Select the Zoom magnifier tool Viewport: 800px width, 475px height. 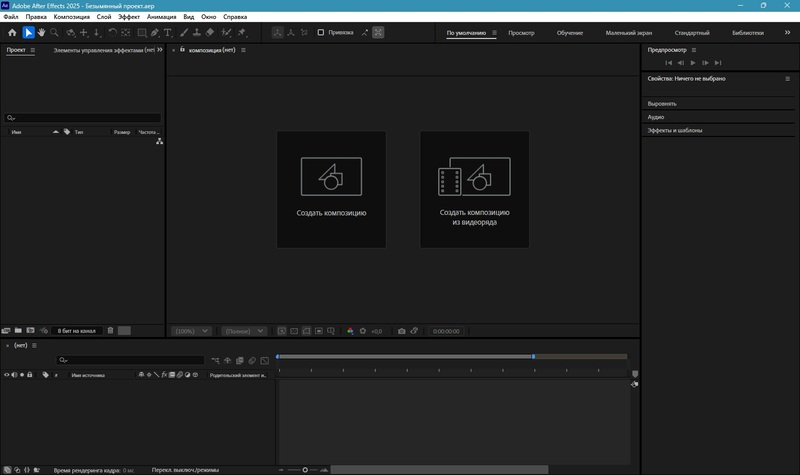(x=55, y=32)
